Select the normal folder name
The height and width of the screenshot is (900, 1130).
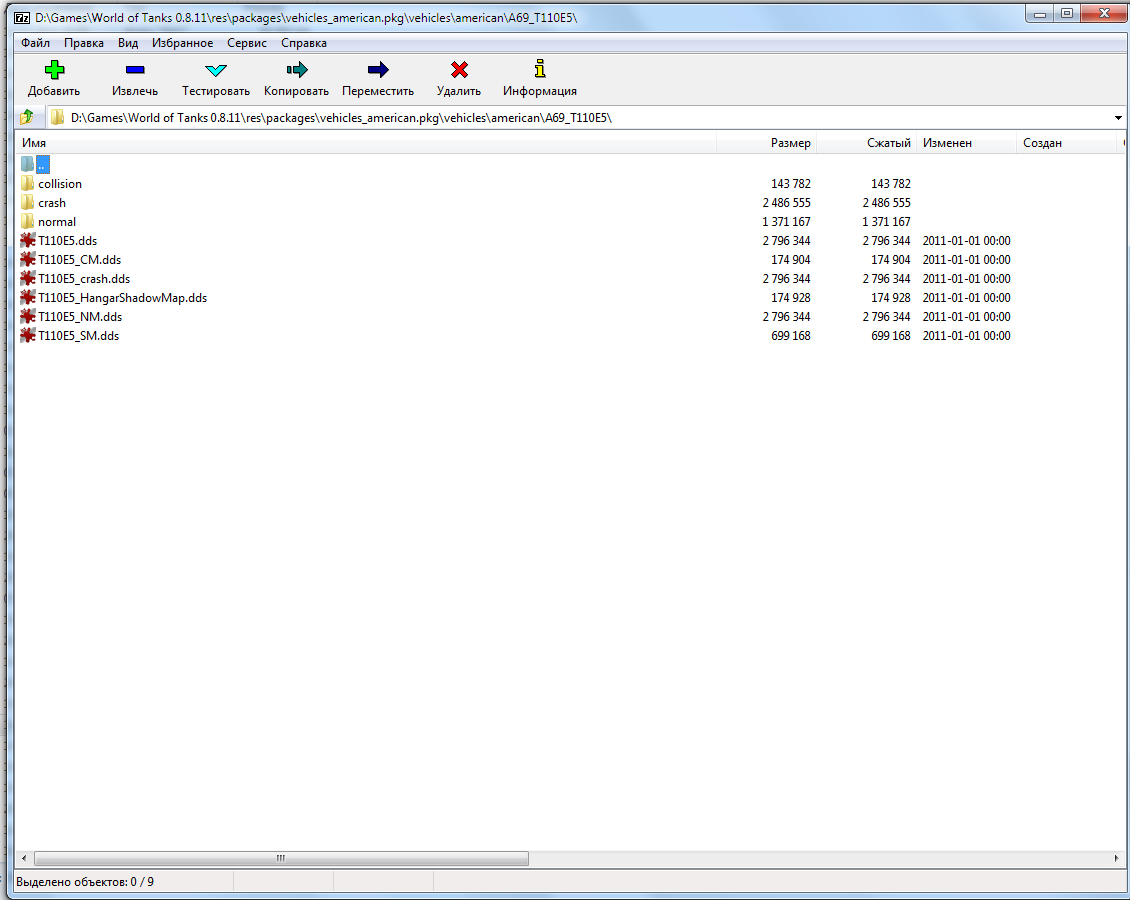[x=57, y=221]
